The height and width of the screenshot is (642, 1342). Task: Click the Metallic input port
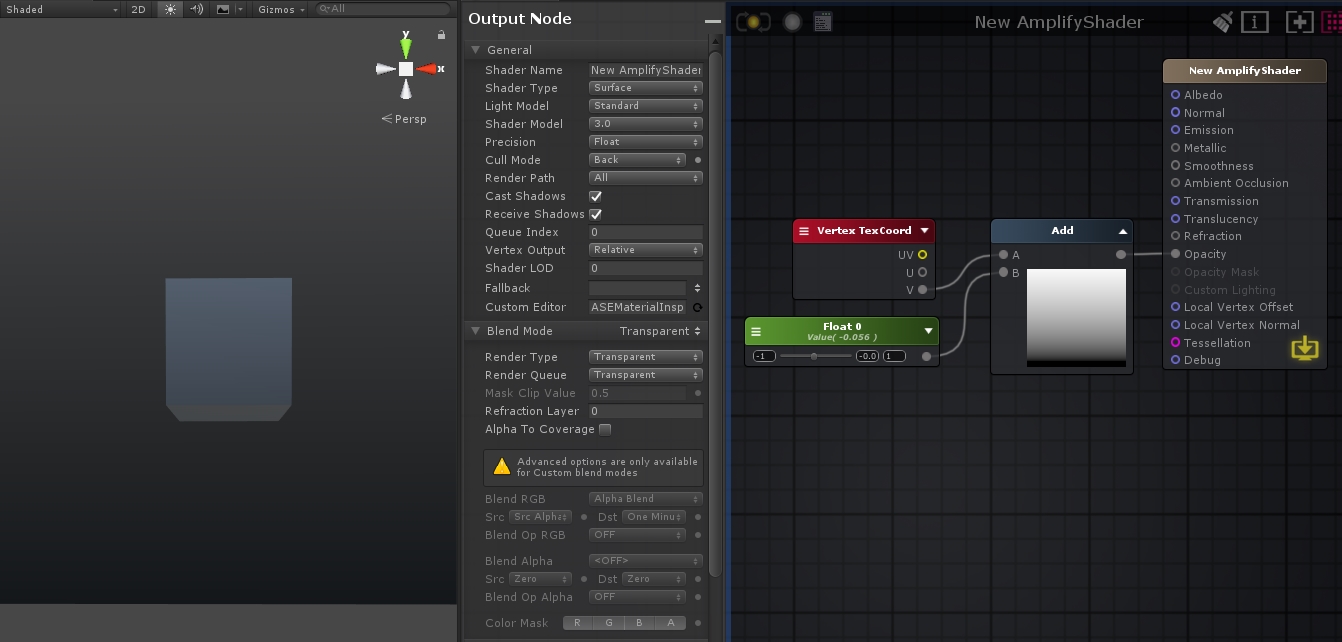1176,148
